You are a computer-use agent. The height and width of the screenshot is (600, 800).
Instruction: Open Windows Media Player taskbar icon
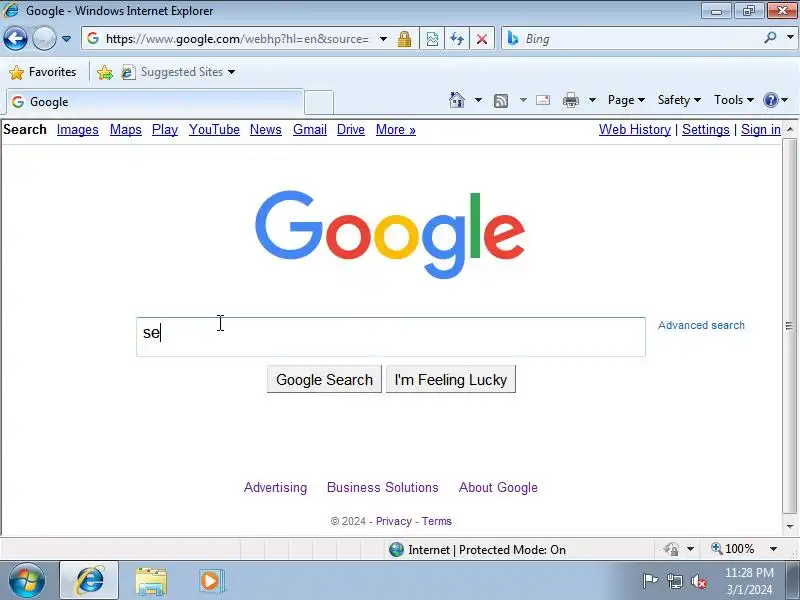210,581
